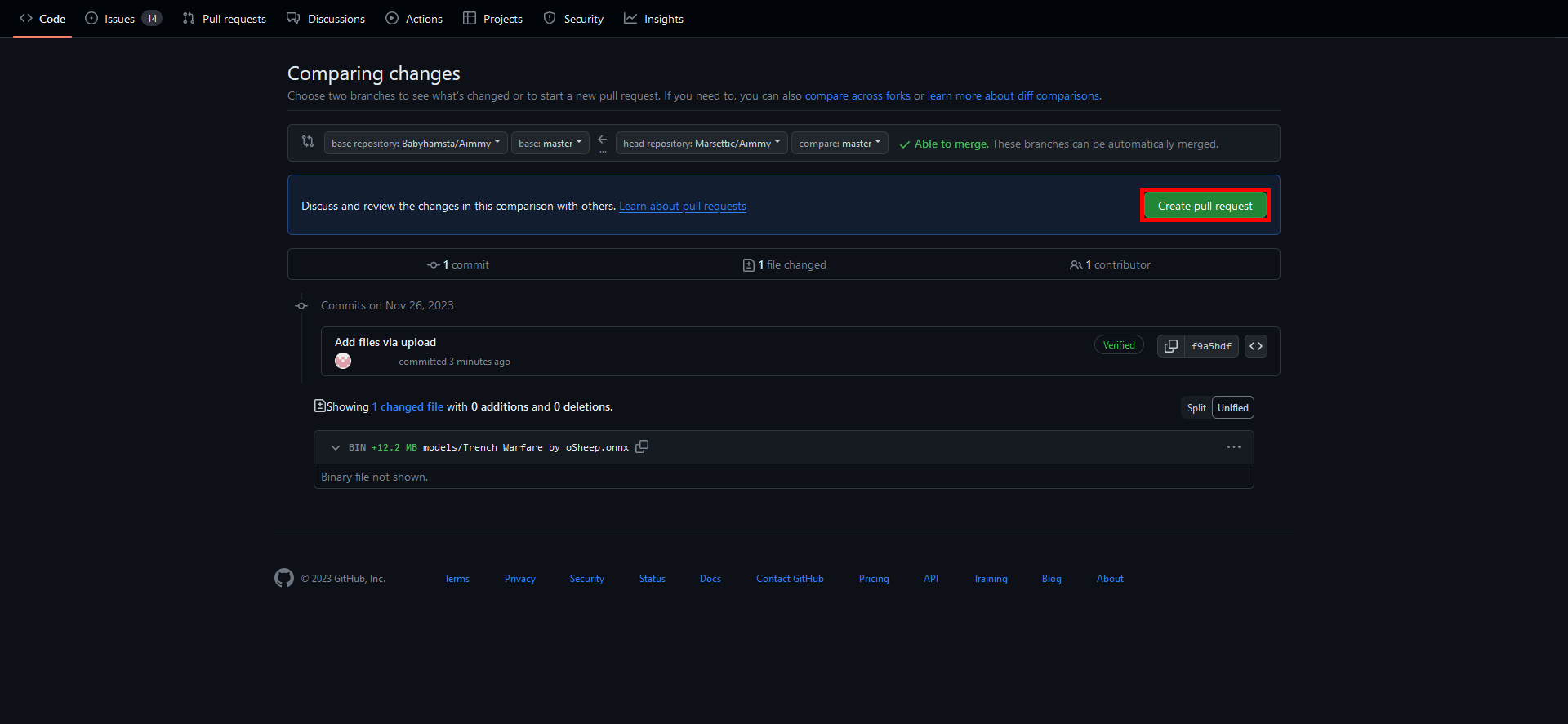Viewport: 1568px width, 724px height.
Task: Open the Docs footer link
Action: point(710,579)
